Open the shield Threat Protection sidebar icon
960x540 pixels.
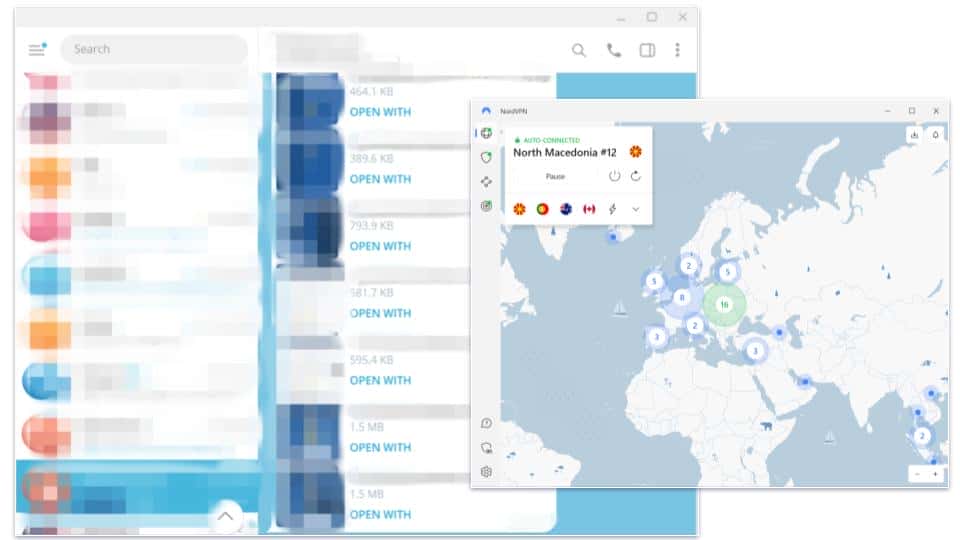click(486, 157)
